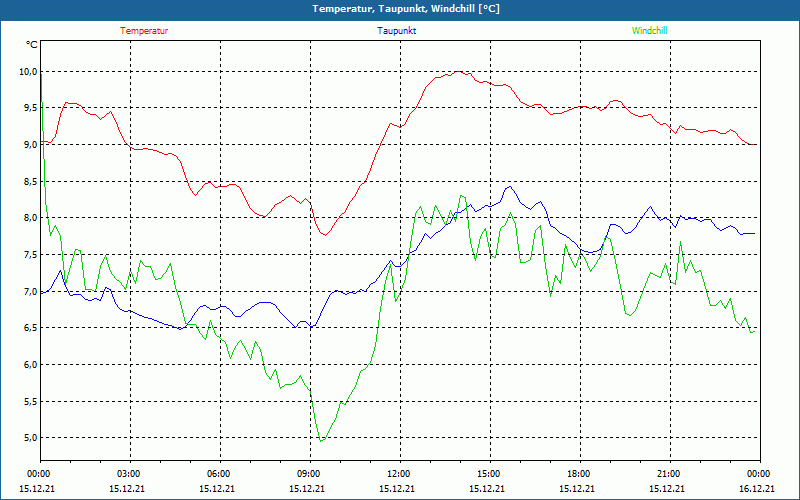Viewport: 800px width, 500px height.
Task: Click the 5,0 y-axis value
Action: [31, 438]
